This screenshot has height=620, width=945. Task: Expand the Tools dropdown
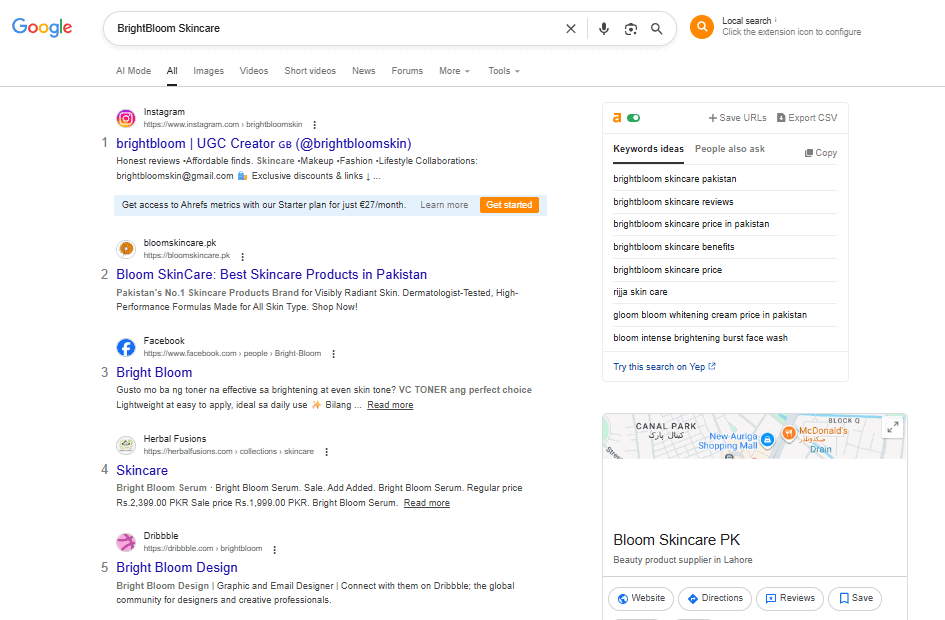[503, 71]
